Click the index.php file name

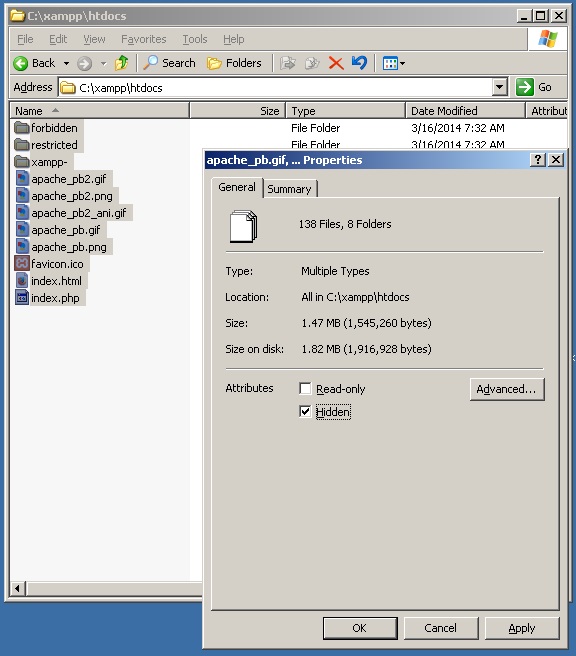[x=55, y=298]
